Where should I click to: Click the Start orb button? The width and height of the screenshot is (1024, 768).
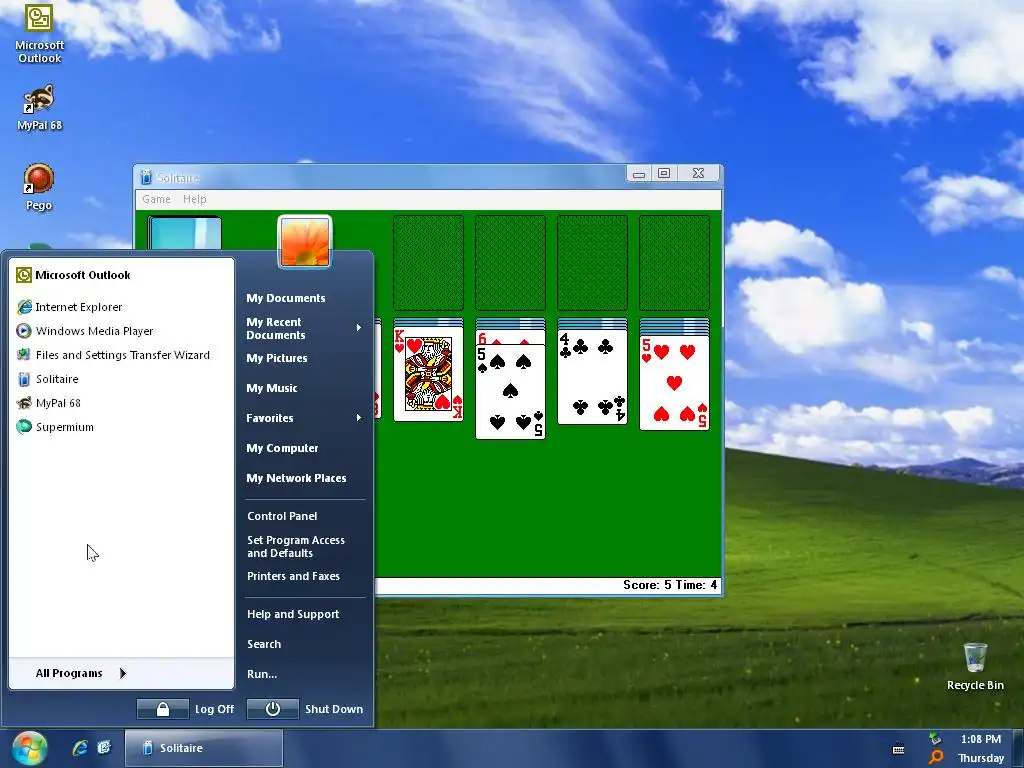pos(29,748)
